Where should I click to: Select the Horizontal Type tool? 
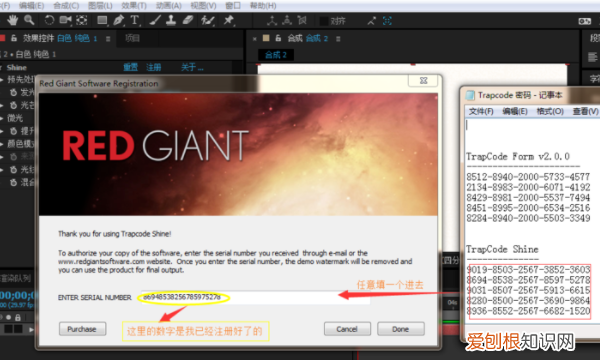[x=134, y=20]
